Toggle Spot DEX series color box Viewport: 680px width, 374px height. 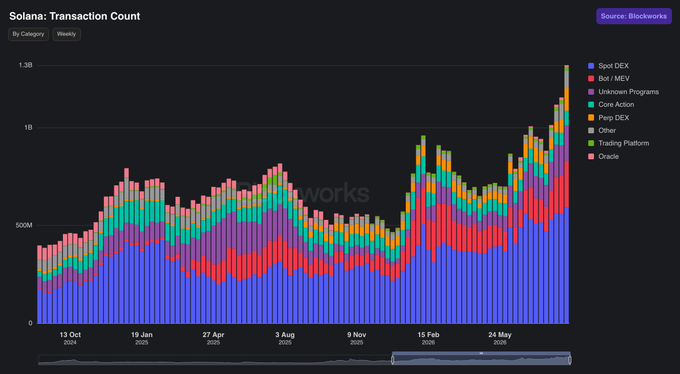click(591, 66)
